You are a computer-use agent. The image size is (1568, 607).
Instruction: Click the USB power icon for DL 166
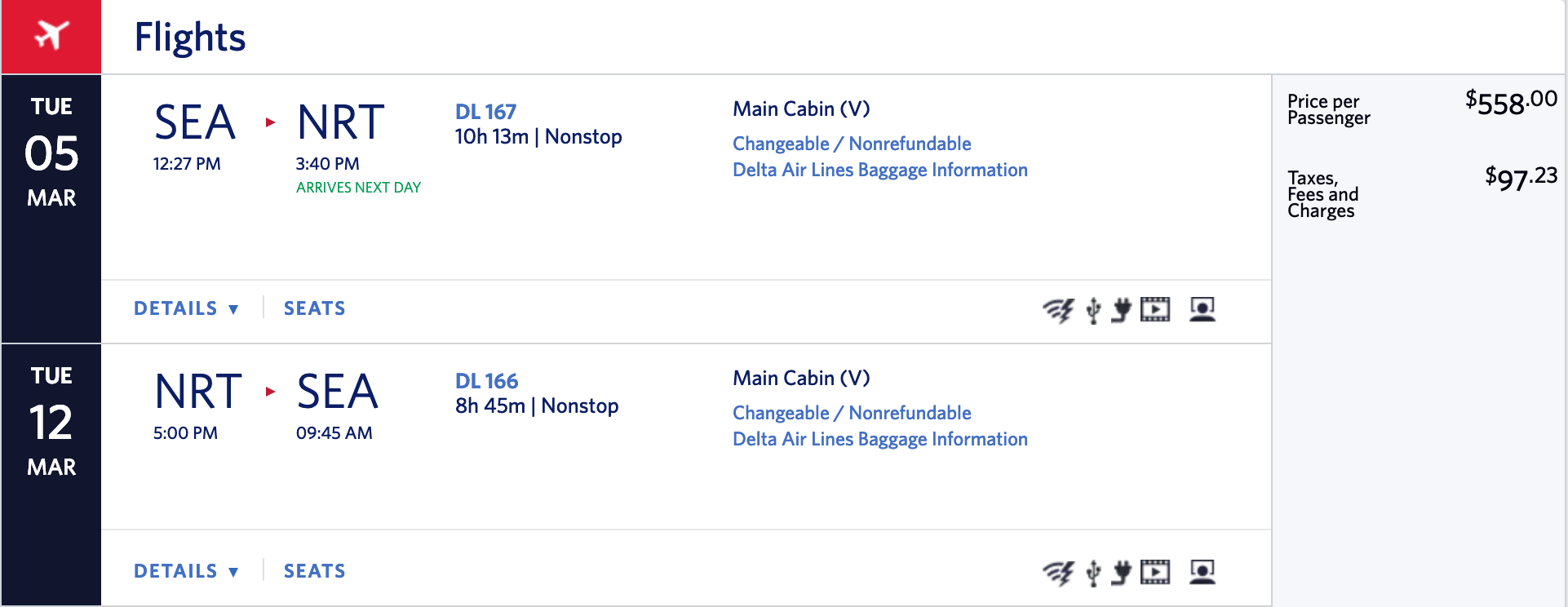1093,573
